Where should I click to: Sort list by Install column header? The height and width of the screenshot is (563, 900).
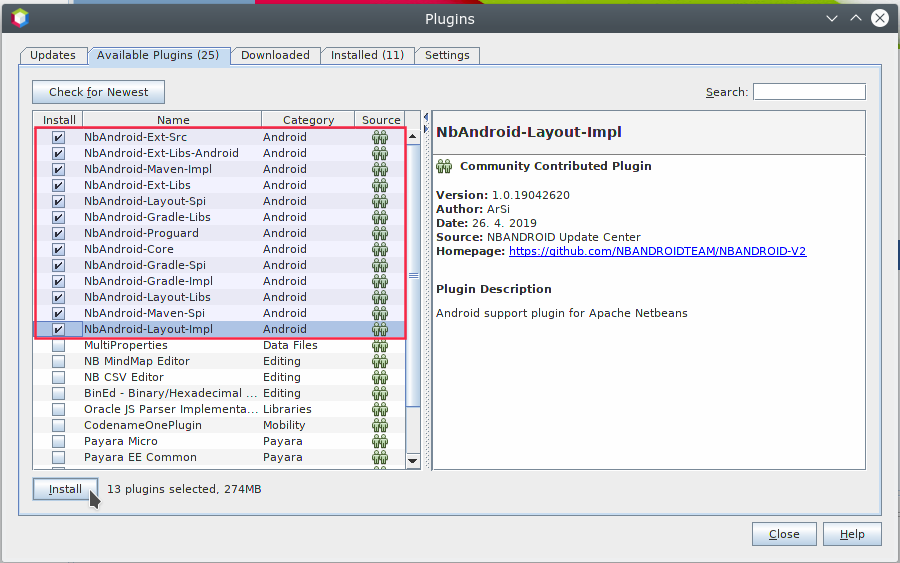pos(59,119)
